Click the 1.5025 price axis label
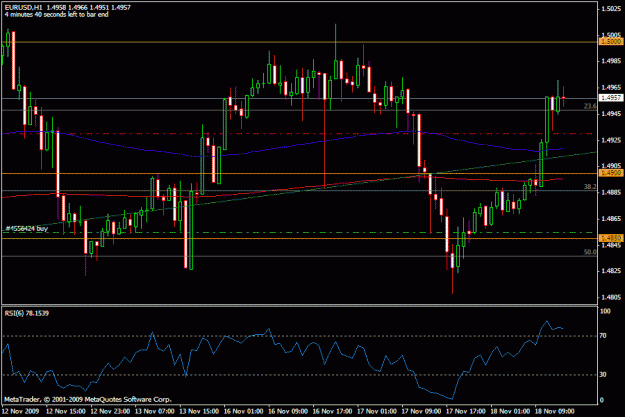 [x=611, y=8]
